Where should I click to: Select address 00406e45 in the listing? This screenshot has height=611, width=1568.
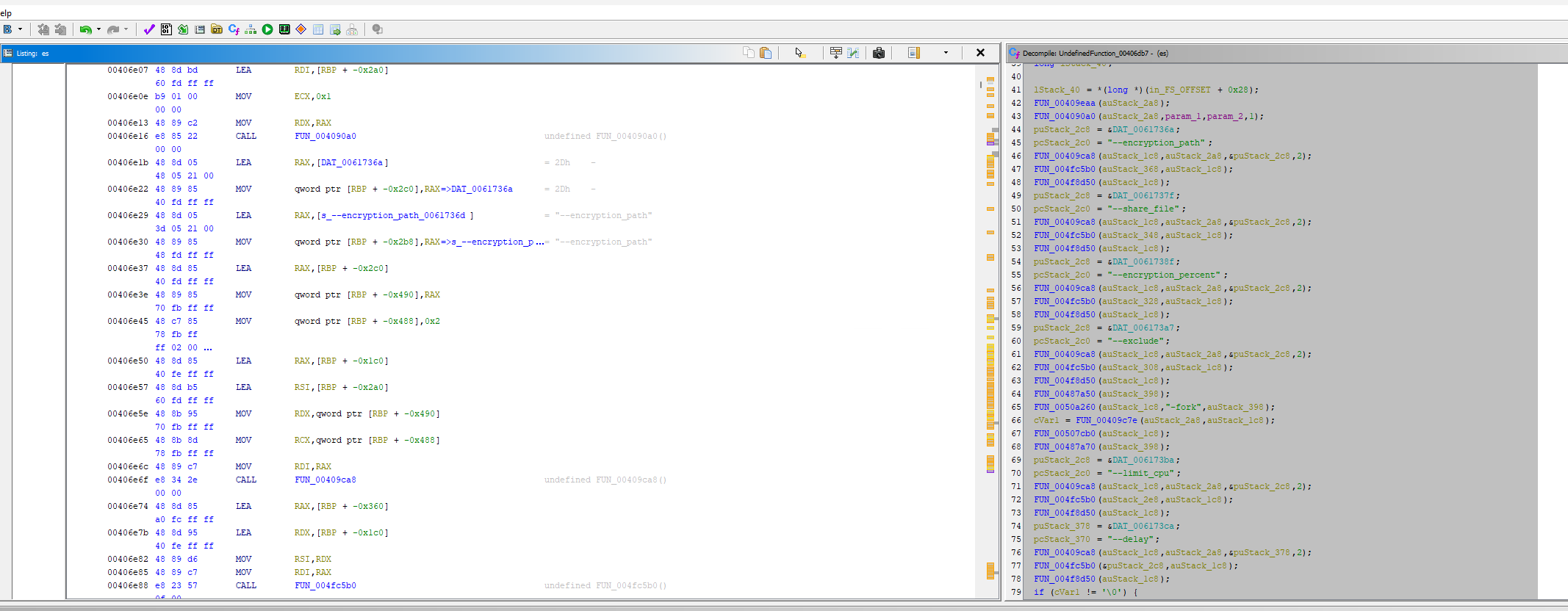pos(127,321)
